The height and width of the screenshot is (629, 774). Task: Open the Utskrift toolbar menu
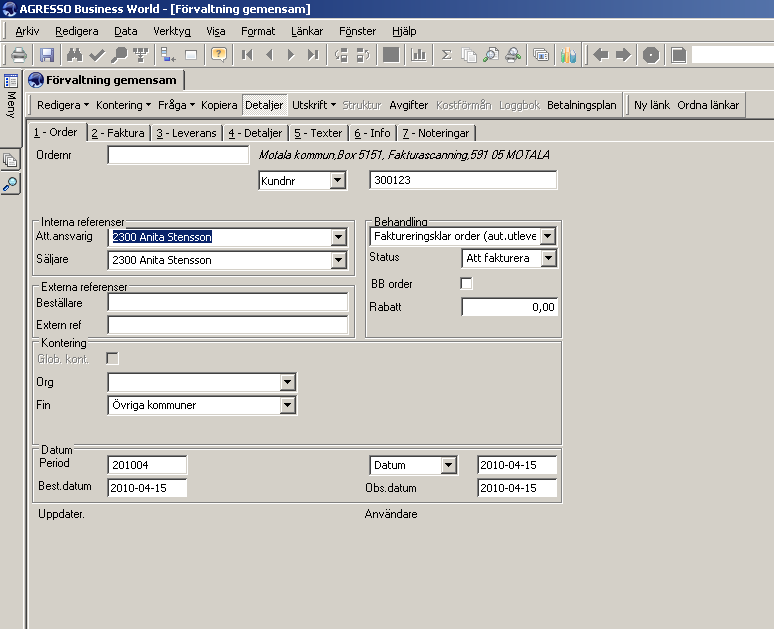point(313,105)
